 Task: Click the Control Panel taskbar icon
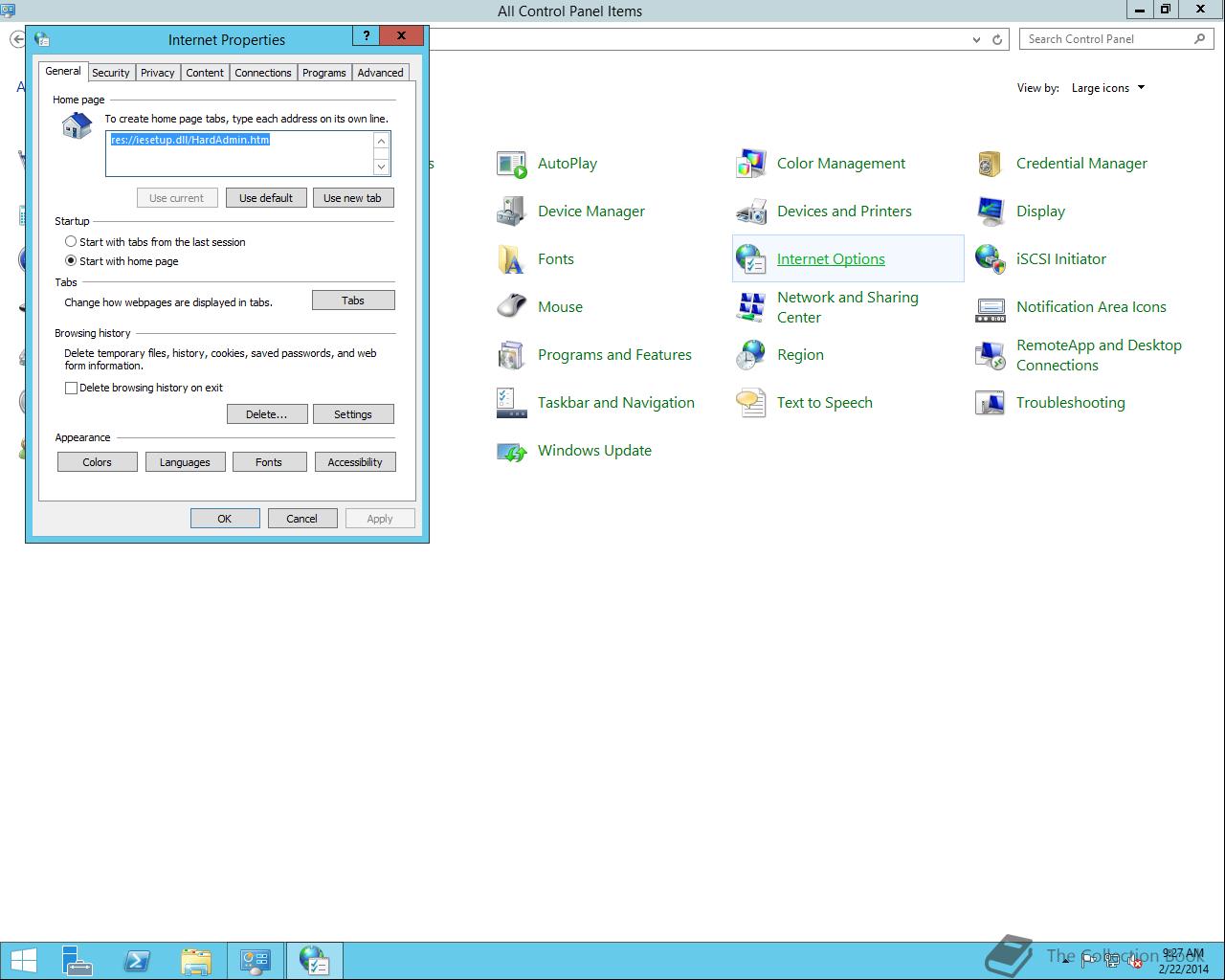256,961
